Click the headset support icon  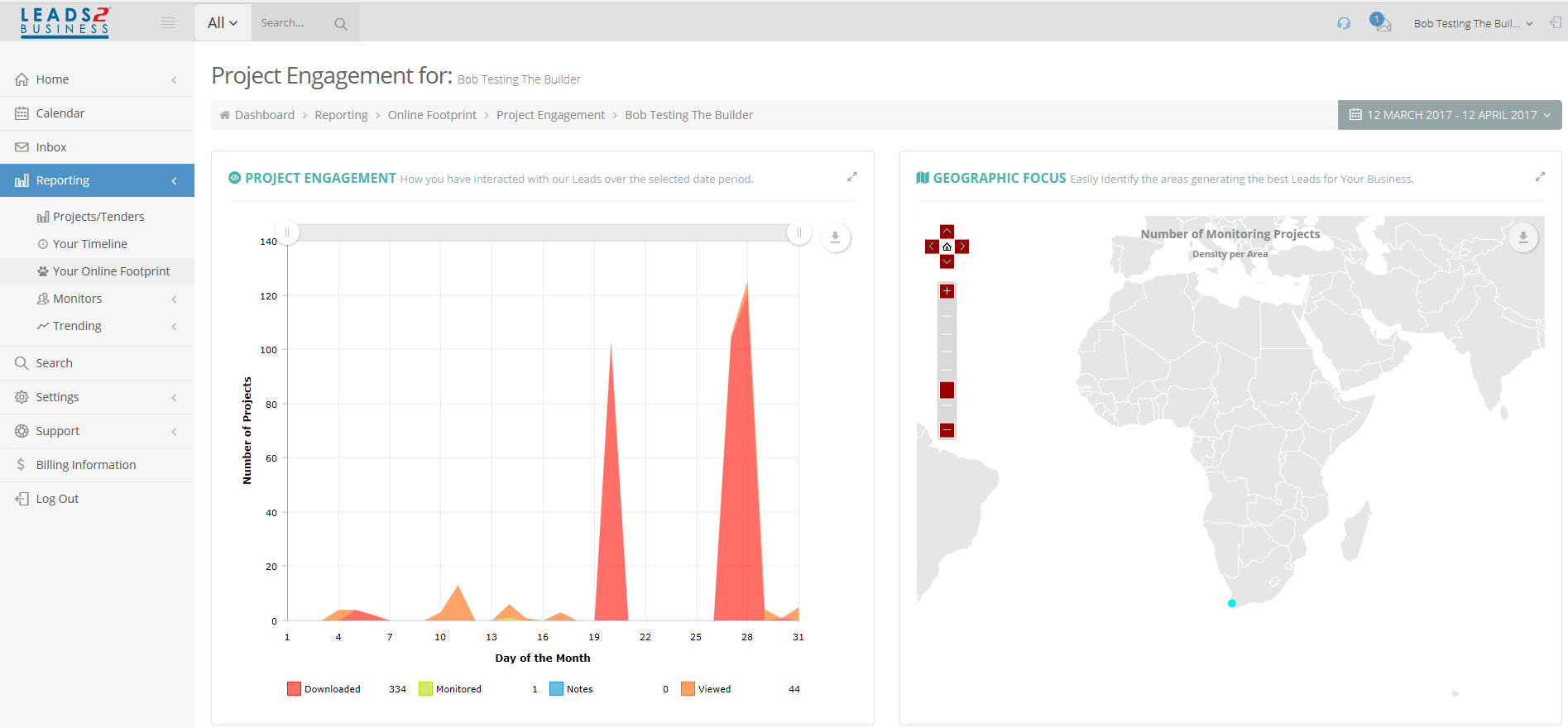coord(1343,23)
